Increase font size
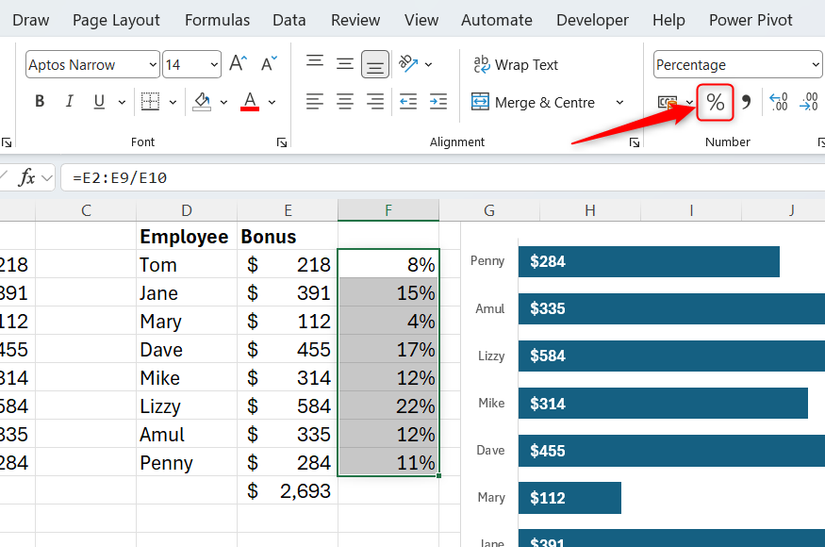The height and width of the screenshot is (547, 825). tap(238, 64)
